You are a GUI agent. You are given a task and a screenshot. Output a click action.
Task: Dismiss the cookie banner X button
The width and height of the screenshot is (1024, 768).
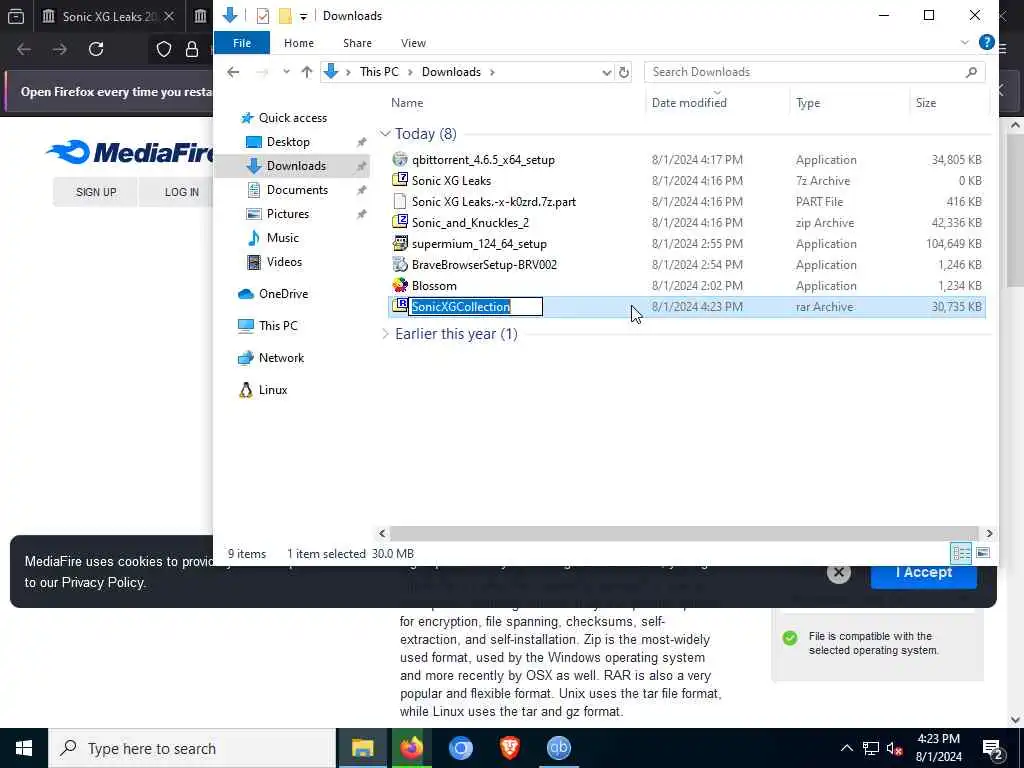click(839, 573)
